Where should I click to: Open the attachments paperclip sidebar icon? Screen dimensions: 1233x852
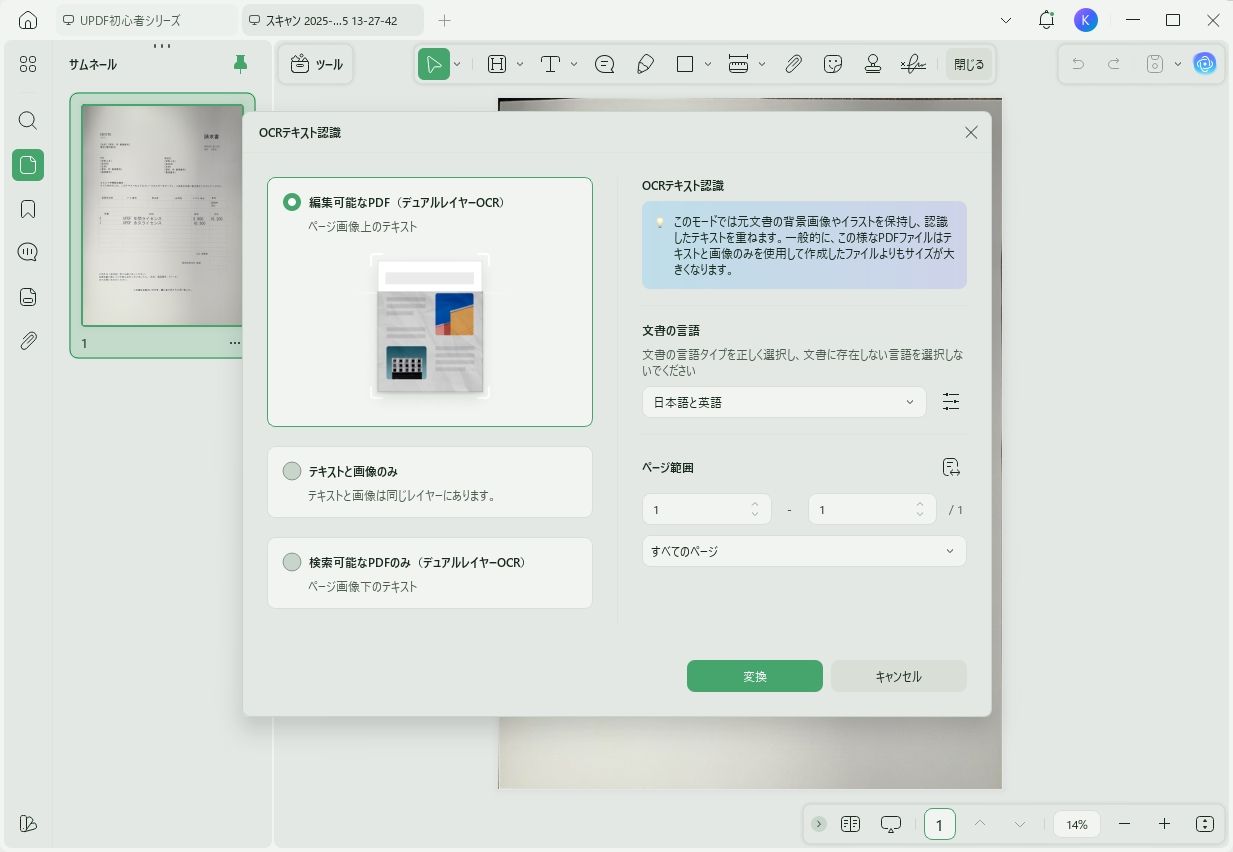tap(28, 341)
